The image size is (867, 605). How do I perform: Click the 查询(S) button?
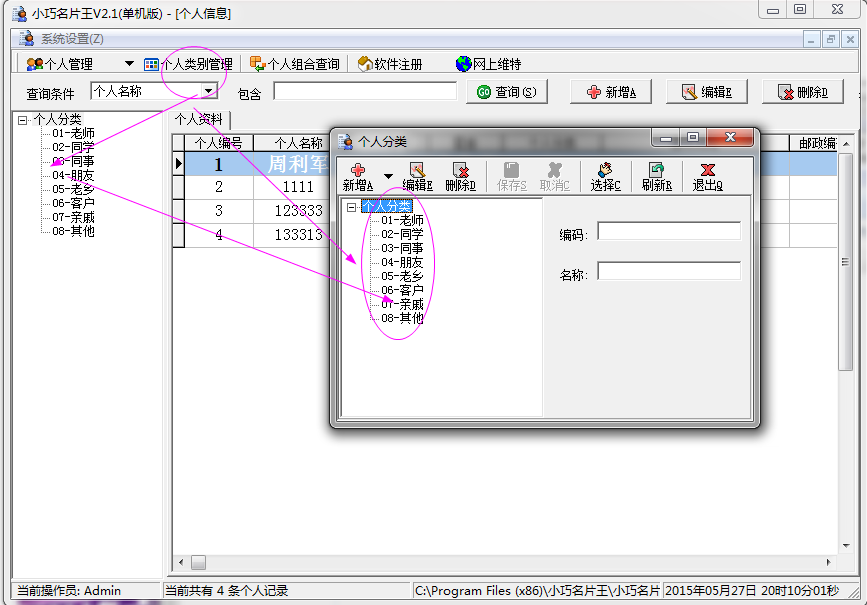click(x=506, y=92)
